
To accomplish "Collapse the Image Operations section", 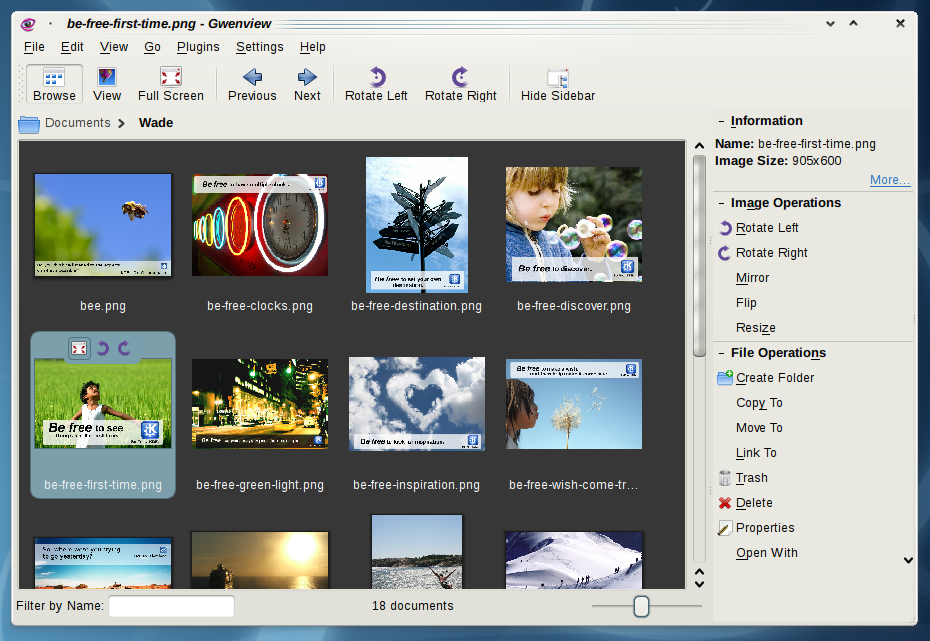I will 721,203.
